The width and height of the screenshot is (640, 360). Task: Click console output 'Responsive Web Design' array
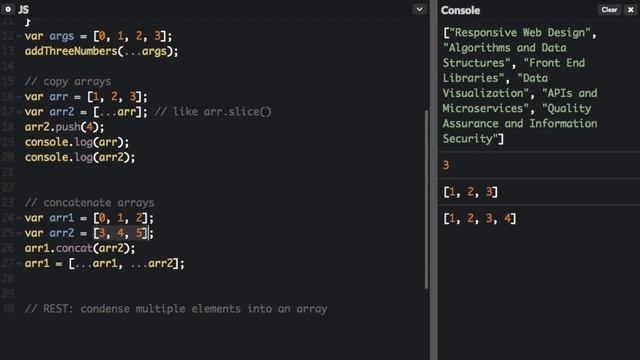pos(520,86)
